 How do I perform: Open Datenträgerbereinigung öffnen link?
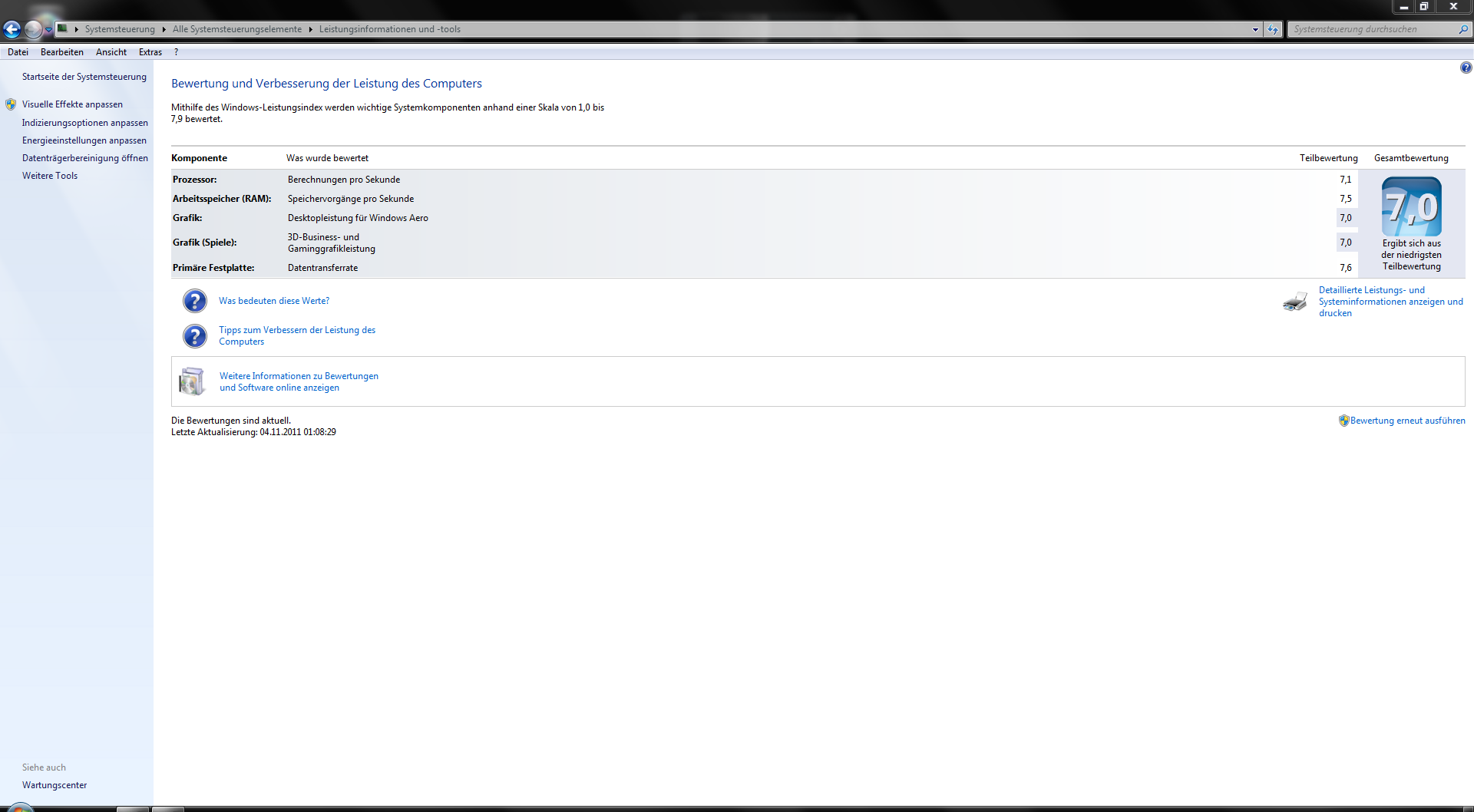[x=85, y=158]
